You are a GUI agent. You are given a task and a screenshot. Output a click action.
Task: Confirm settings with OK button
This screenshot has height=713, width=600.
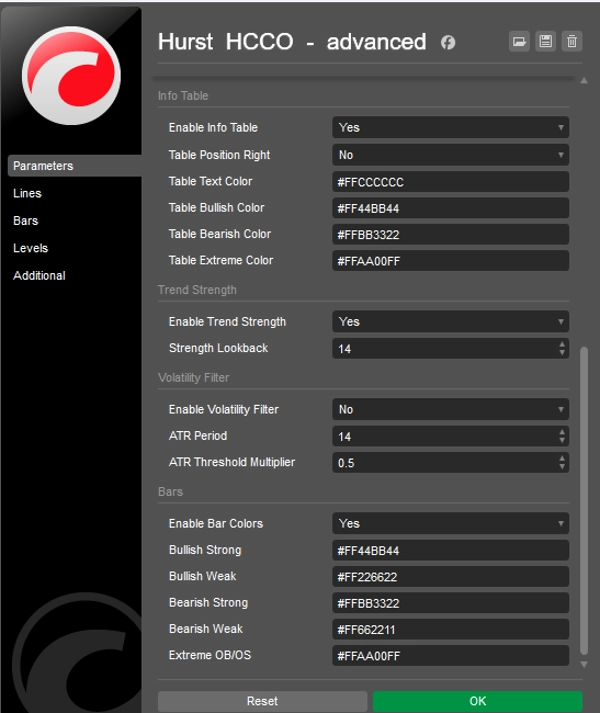click(478, 701)
